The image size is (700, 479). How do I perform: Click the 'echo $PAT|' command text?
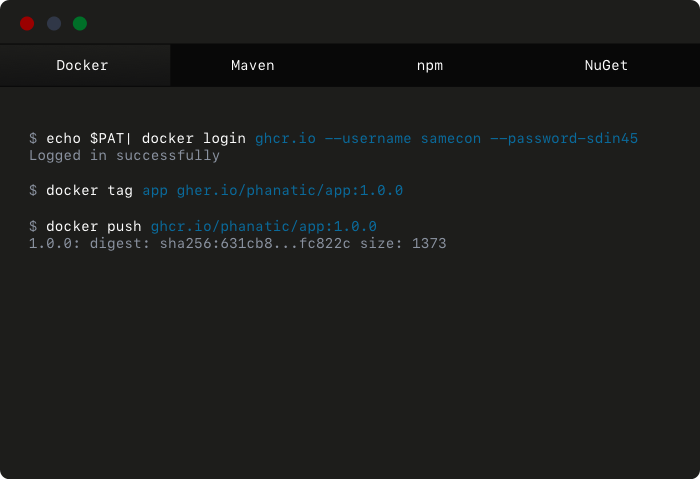[90, 138]
